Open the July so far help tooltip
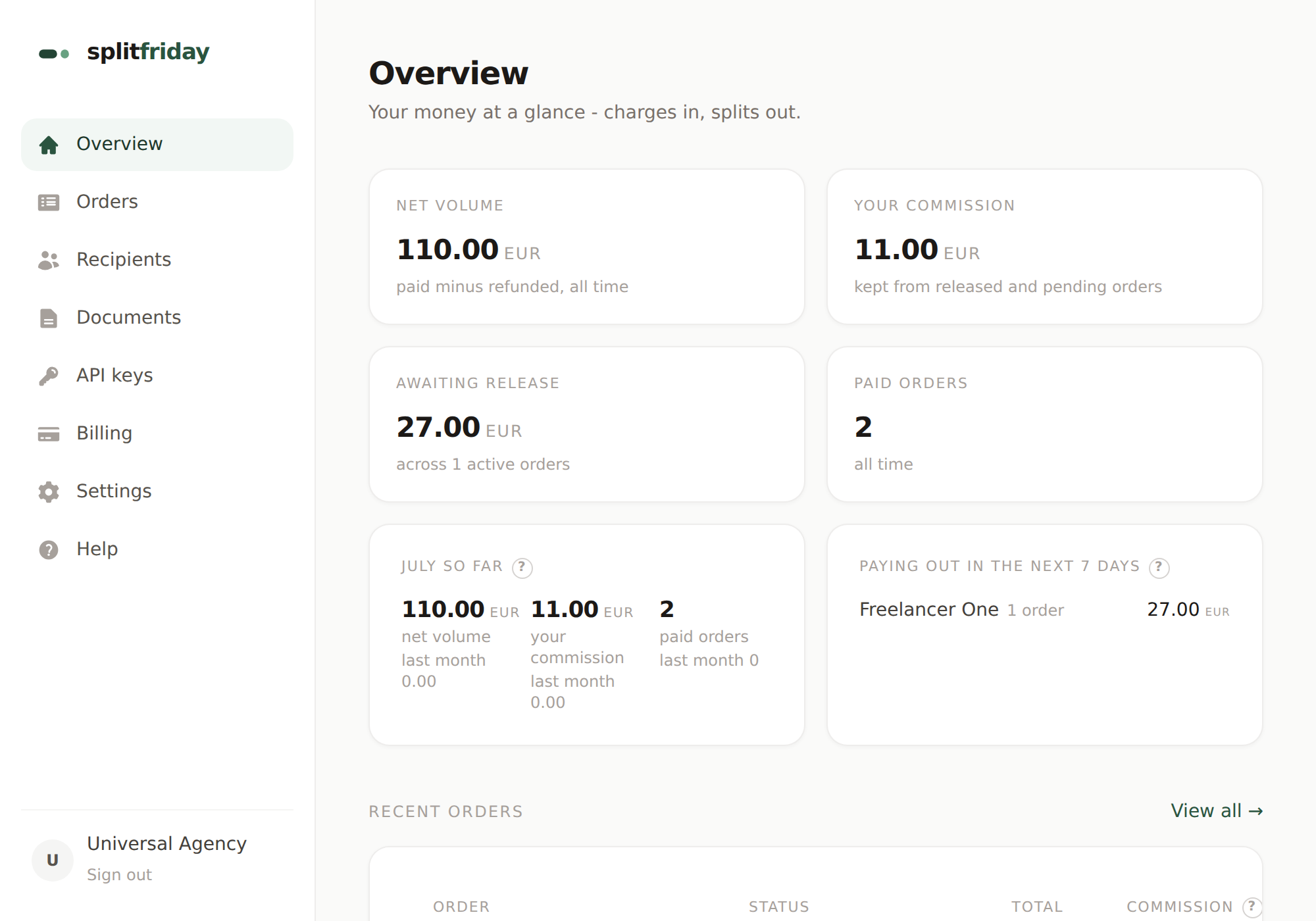This screenshot has height=921, width=1316. (522, 567)
